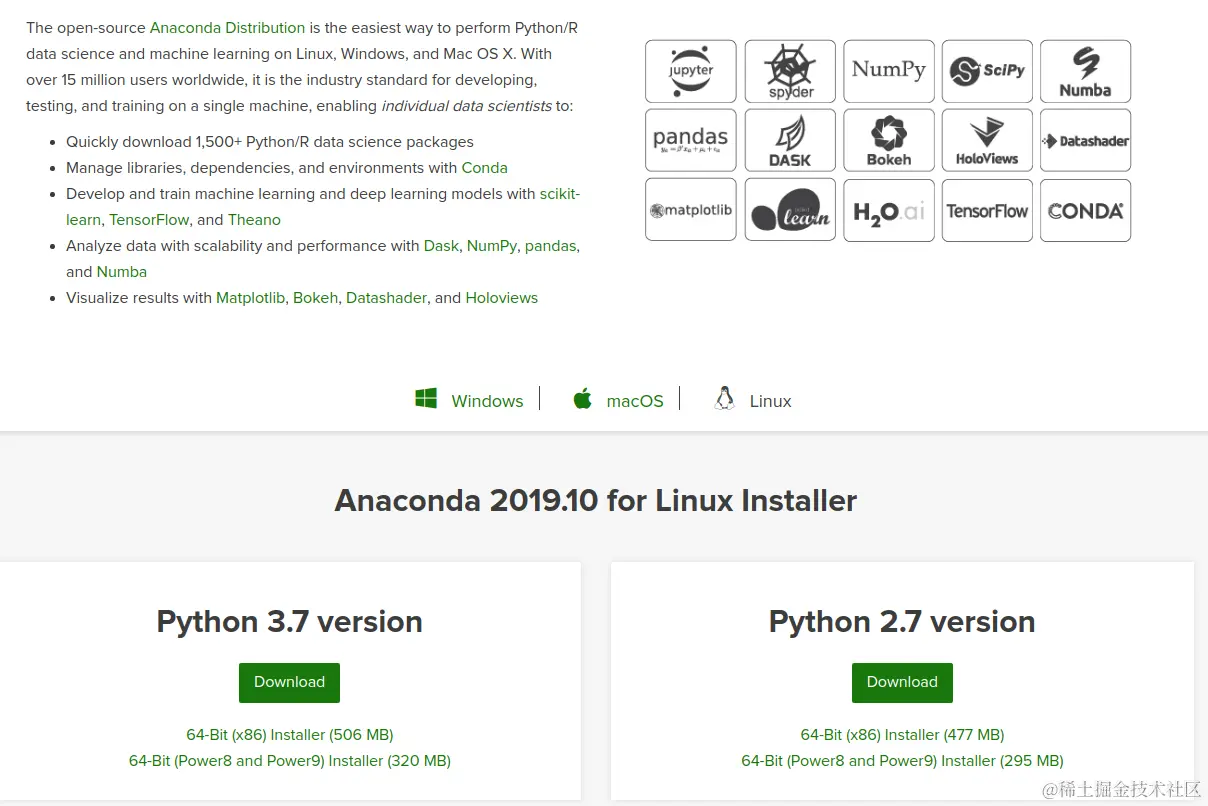Click the pandas logo tile
The height and width of the screenshot is (806, 1208).
click(691, 140)
